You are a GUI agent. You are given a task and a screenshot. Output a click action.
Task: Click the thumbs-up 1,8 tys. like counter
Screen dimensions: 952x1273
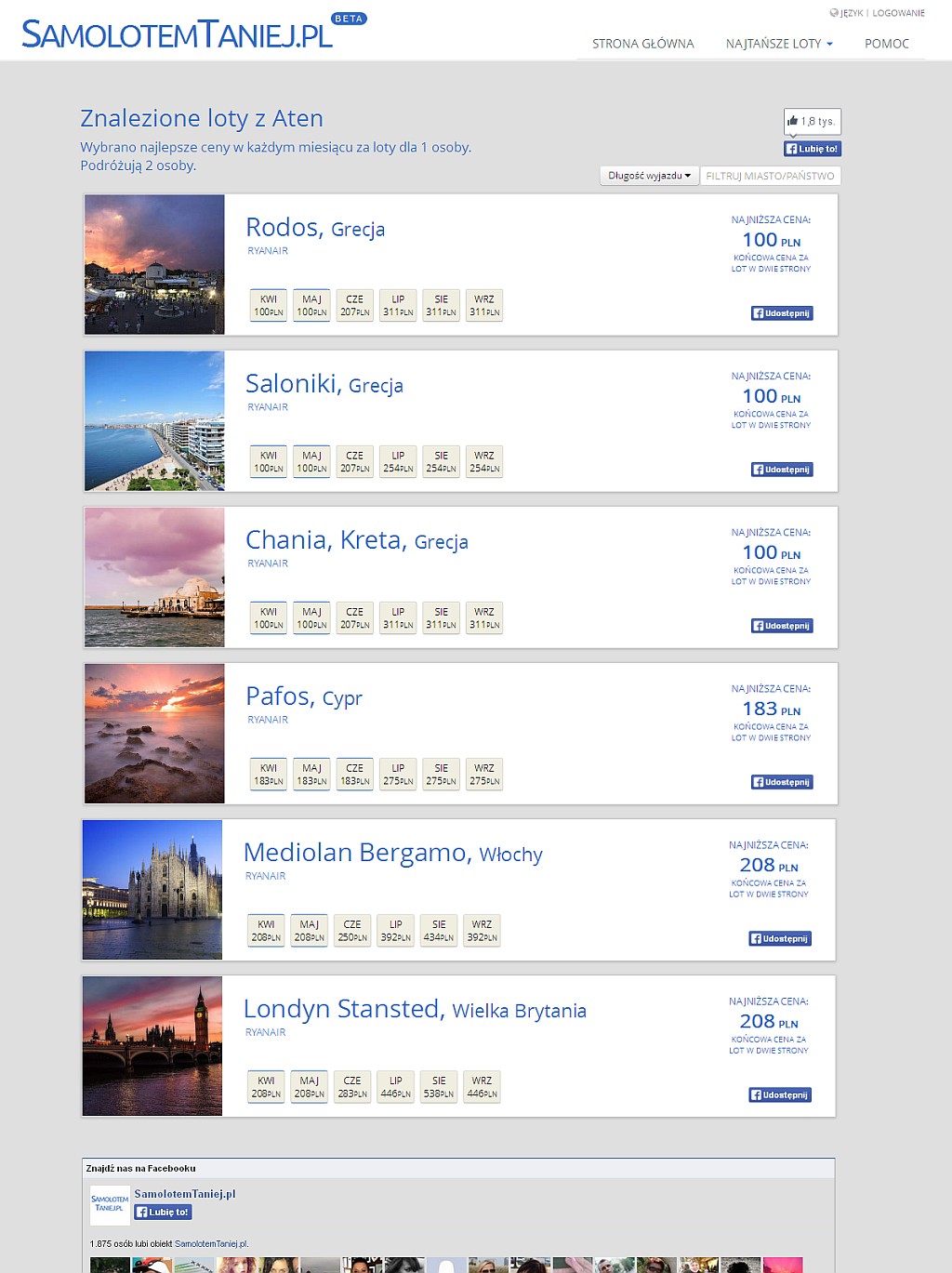pos(813,121)
